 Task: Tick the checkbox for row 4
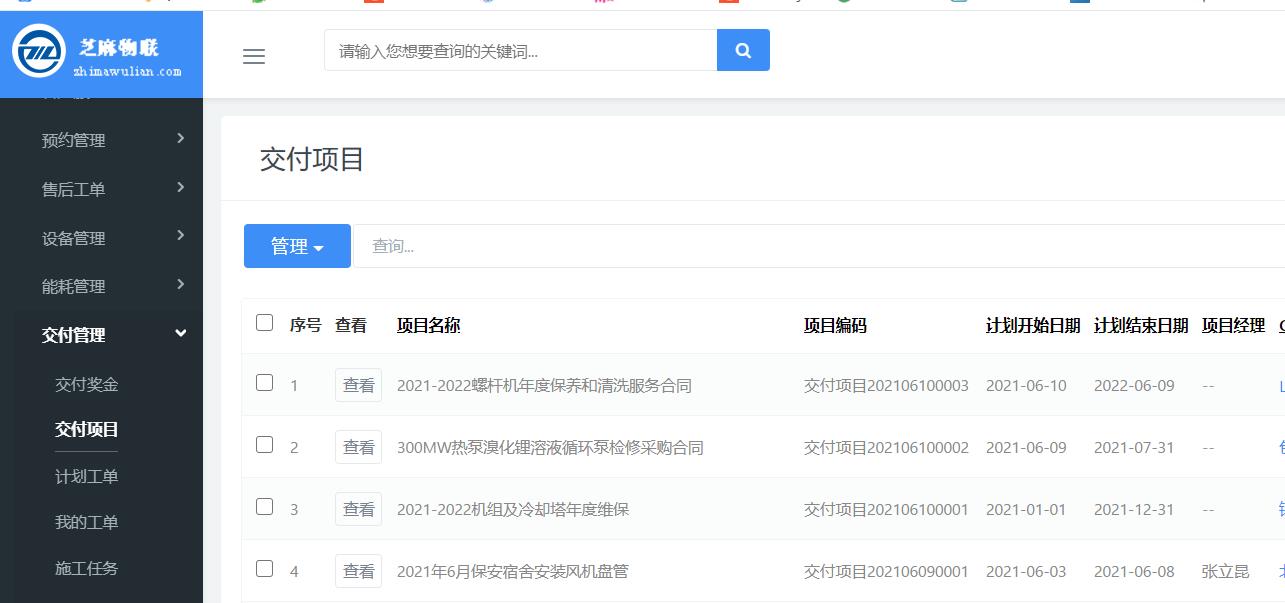264,569
